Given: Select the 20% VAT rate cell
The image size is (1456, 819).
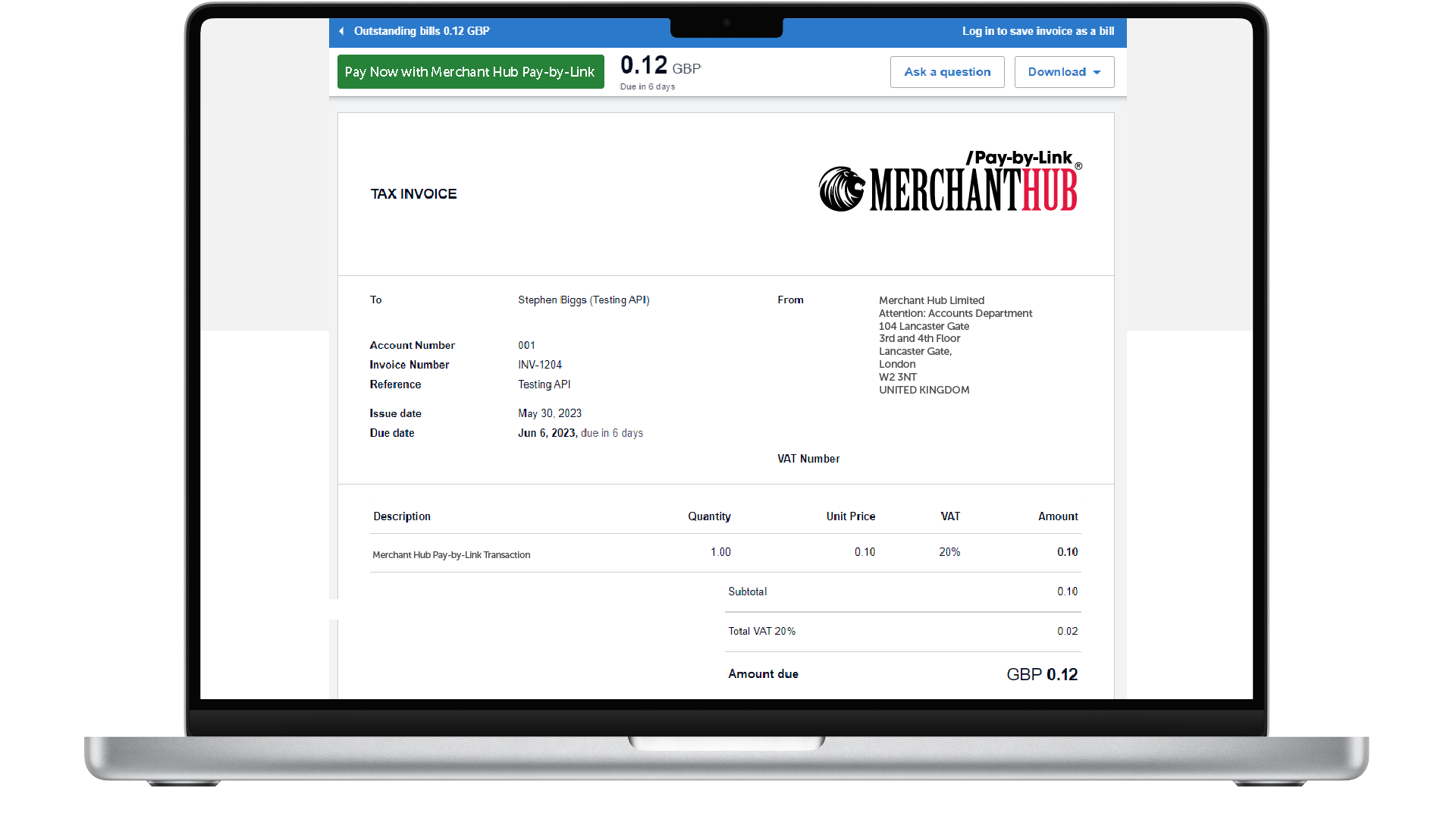Looking at the screenshot, I should pyautogui.click(x=949, y=552).
